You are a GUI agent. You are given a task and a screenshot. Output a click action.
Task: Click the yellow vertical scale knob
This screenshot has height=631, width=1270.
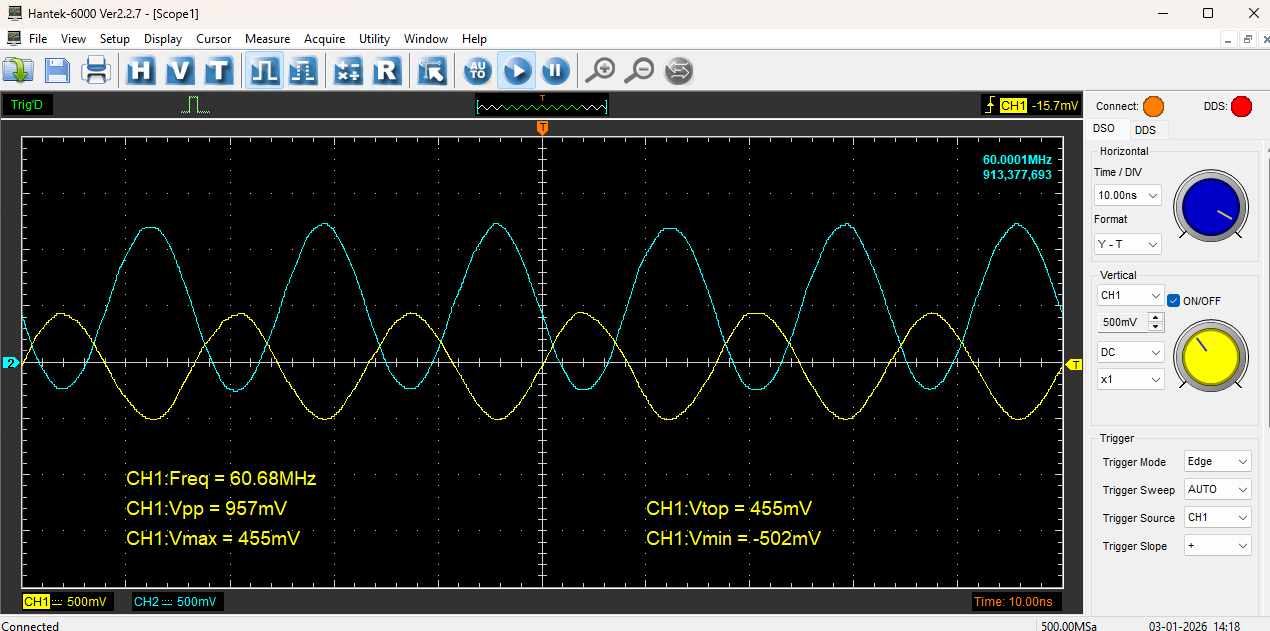pos(1210,355)
